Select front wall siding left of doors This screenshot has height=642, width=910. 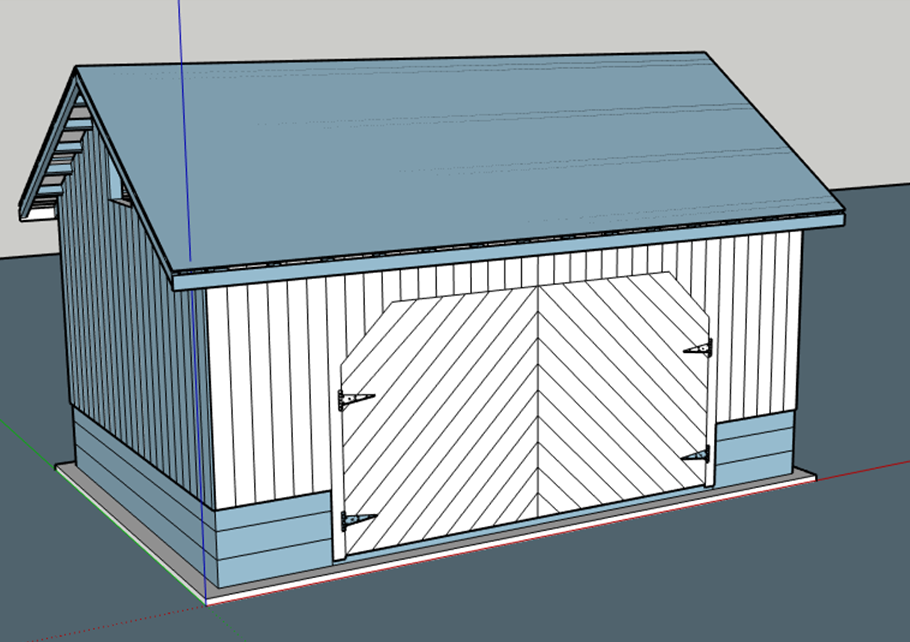(x=270, y=390)
